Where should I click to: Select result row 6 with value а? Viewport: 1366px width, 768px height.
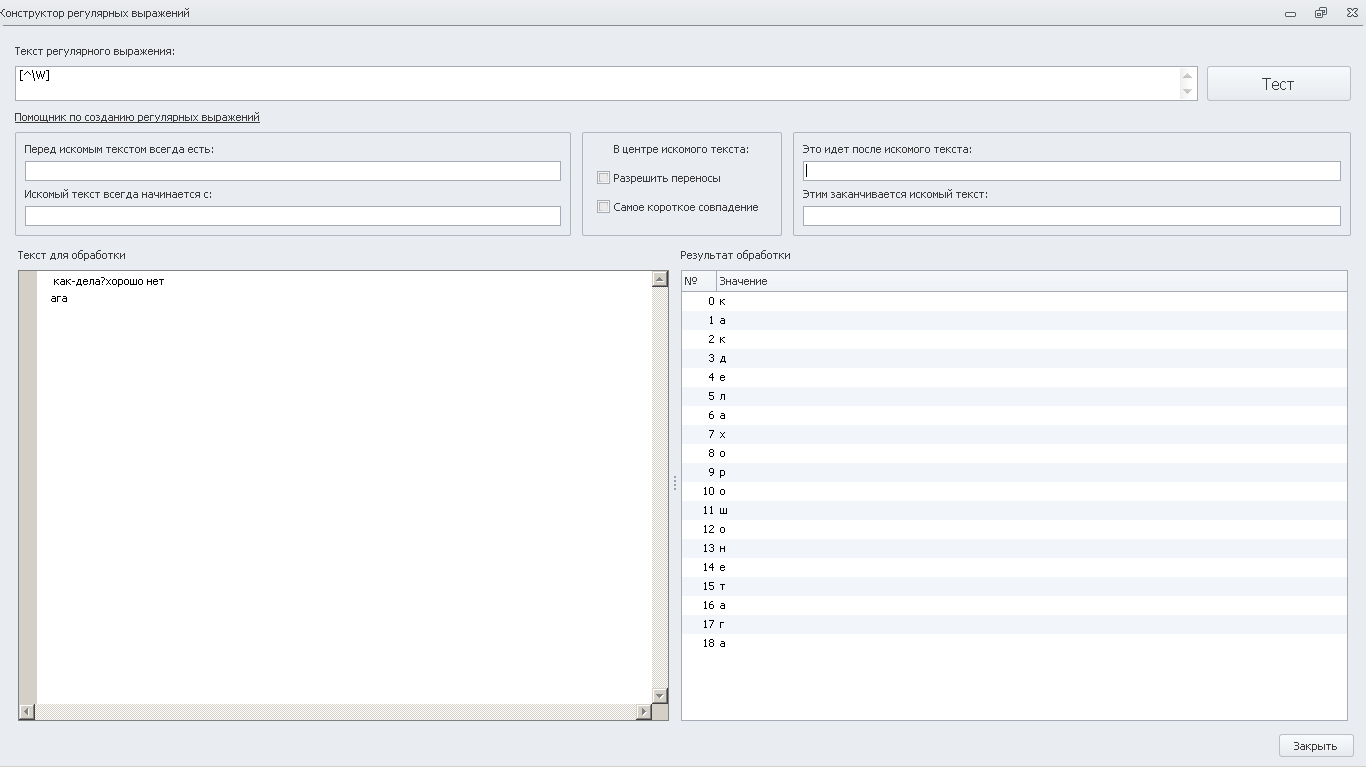1014,415
